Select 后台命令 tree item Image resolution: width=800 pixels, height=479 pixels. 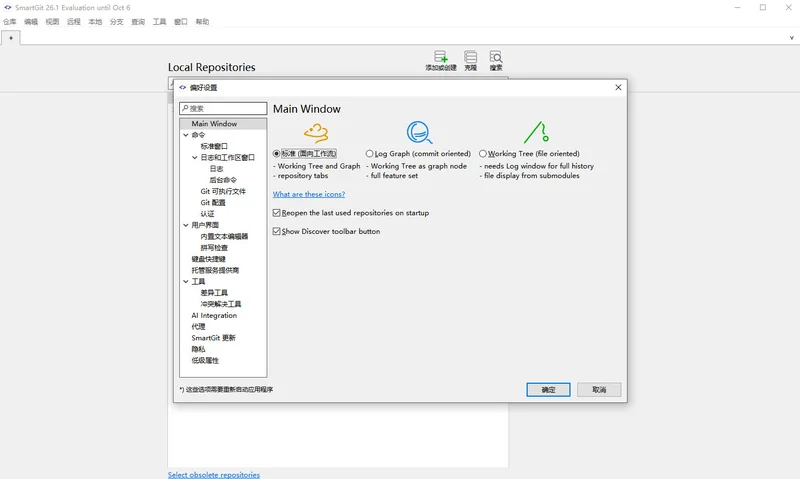(223, 180)
